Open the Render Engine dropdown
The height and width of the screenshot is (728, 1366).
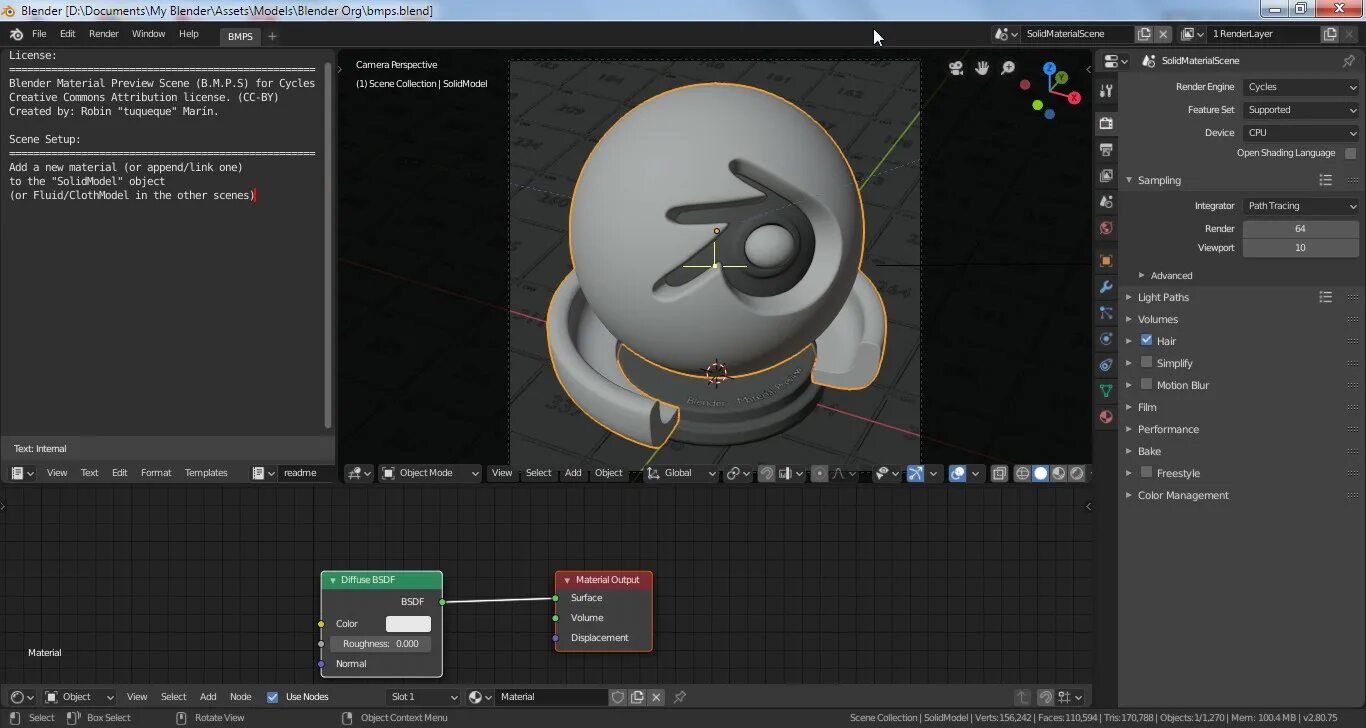click(x=1301, y=87)
